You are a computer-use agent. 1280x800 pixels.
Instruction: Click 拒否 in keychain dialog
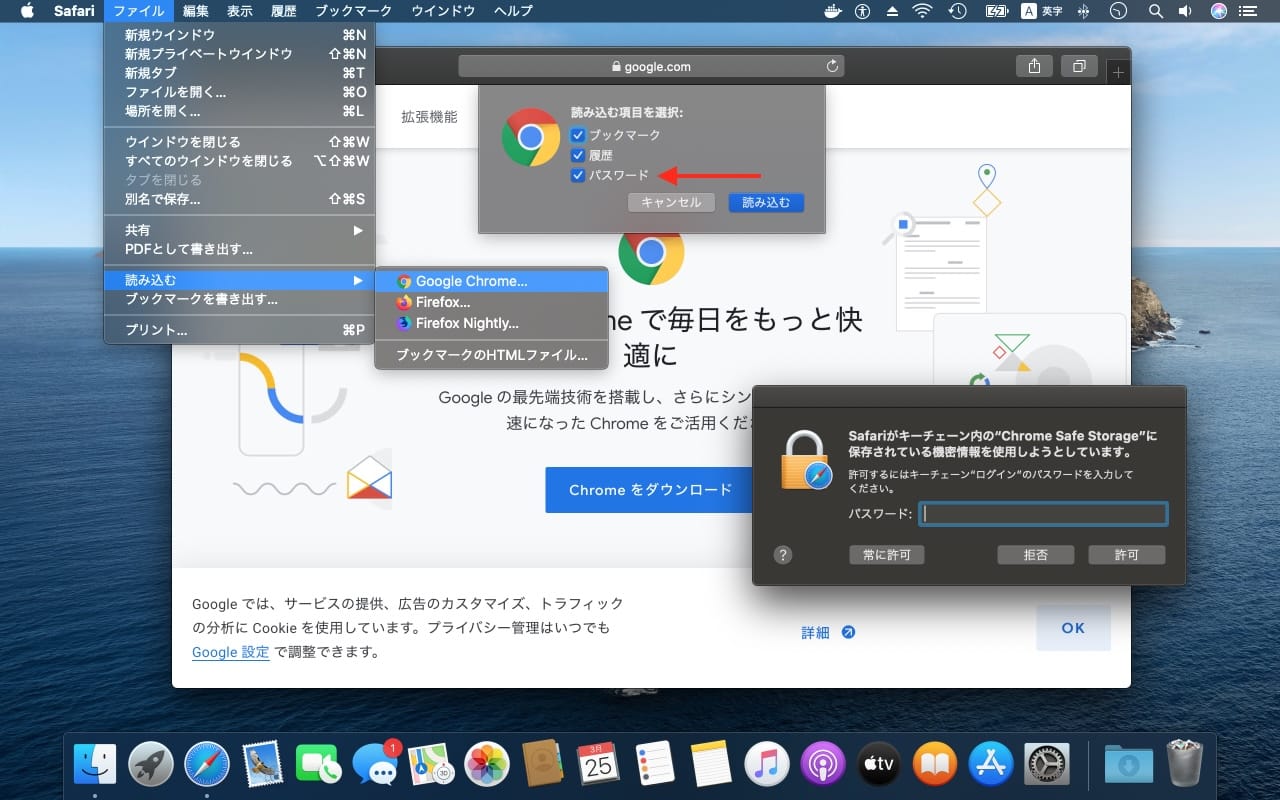click(1035, 555)
